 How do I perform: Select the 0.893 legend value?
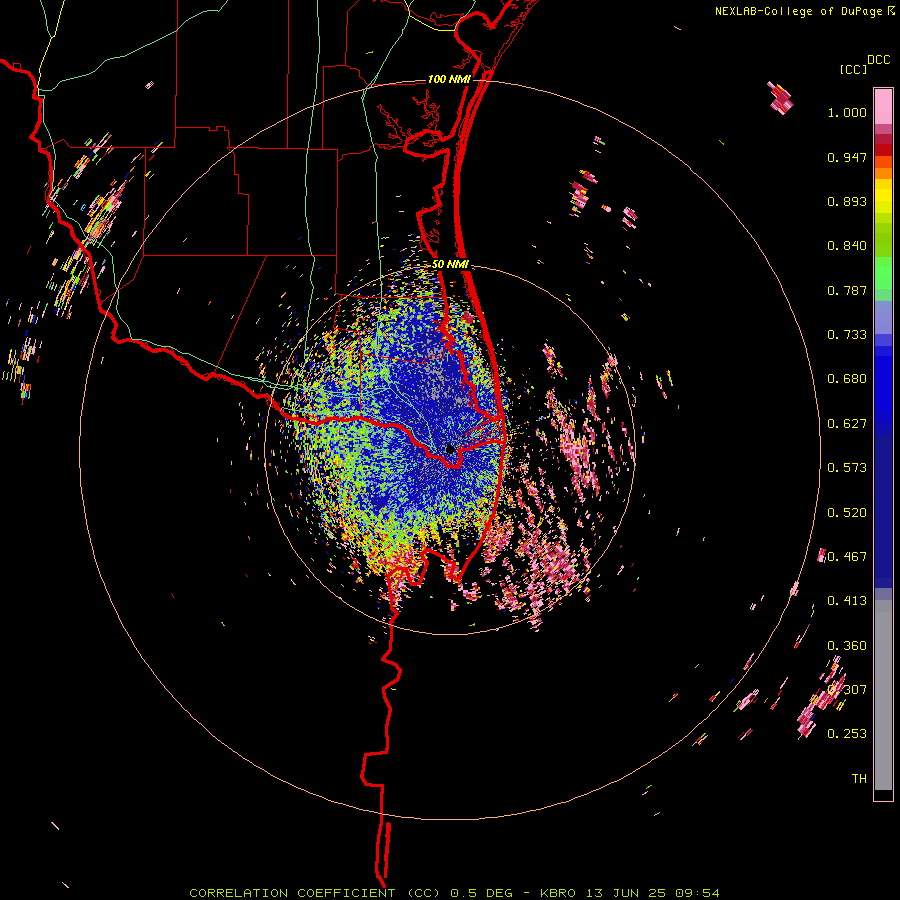click(847, 201)
